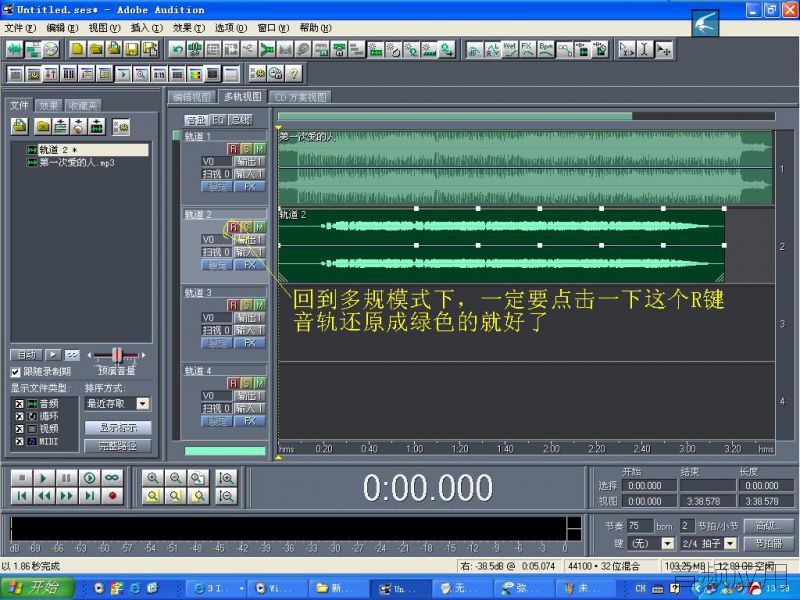
Task: Choose output device for 轨道 4 via 输出1
Action: click(249, 395)
